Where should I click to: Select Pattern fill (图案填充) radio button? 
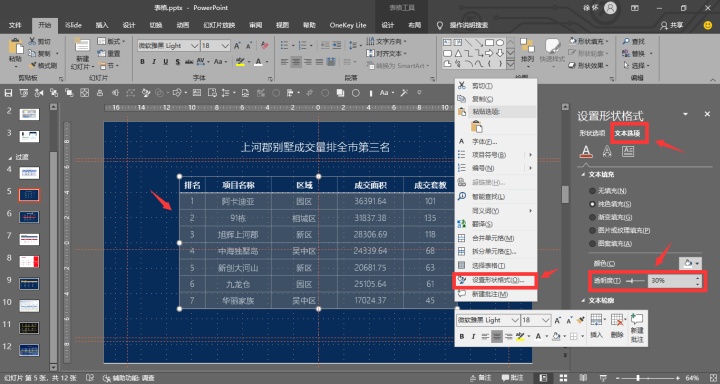592,243
